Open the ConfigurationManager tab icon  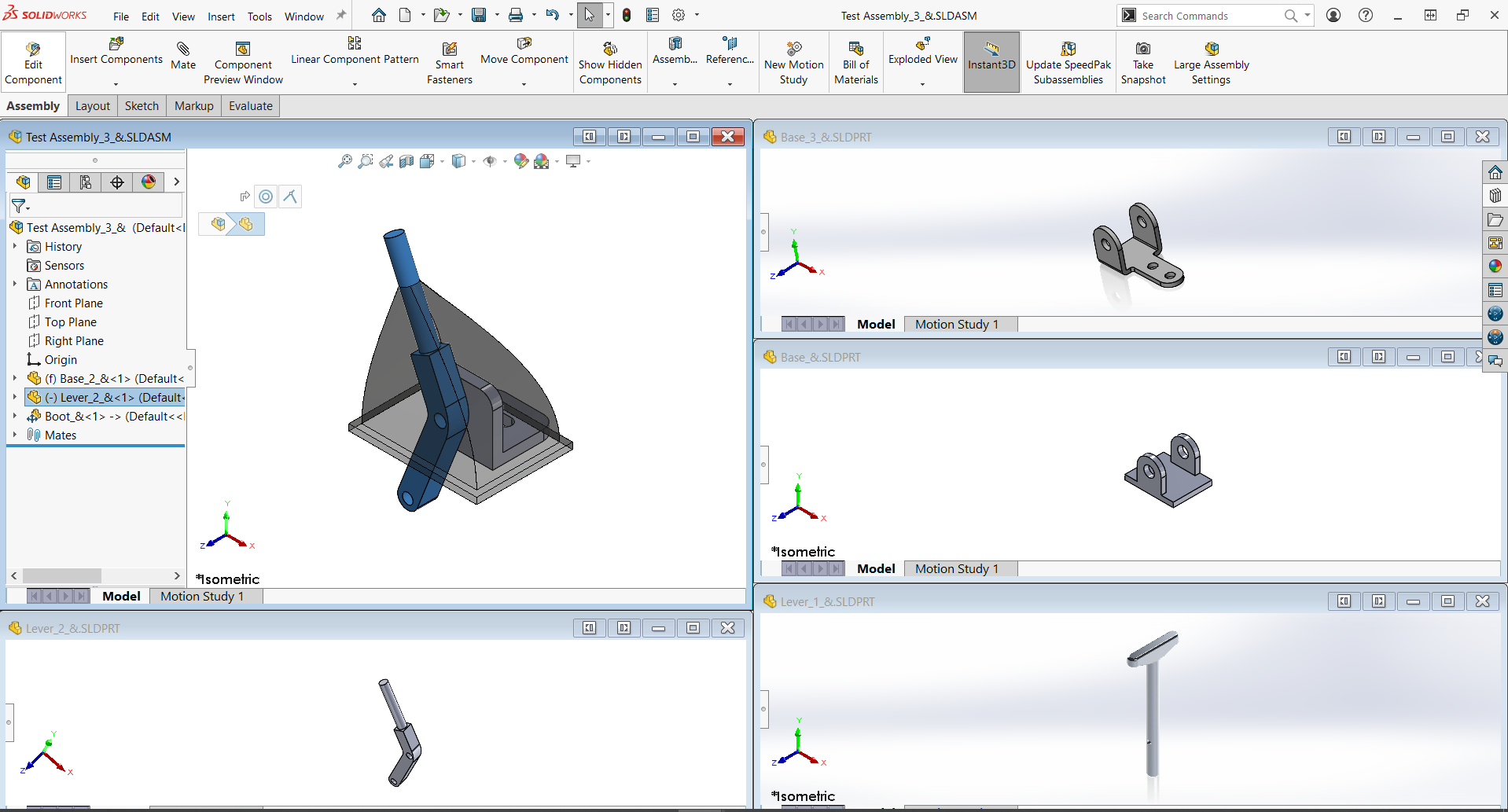click(x=86, y=182)
